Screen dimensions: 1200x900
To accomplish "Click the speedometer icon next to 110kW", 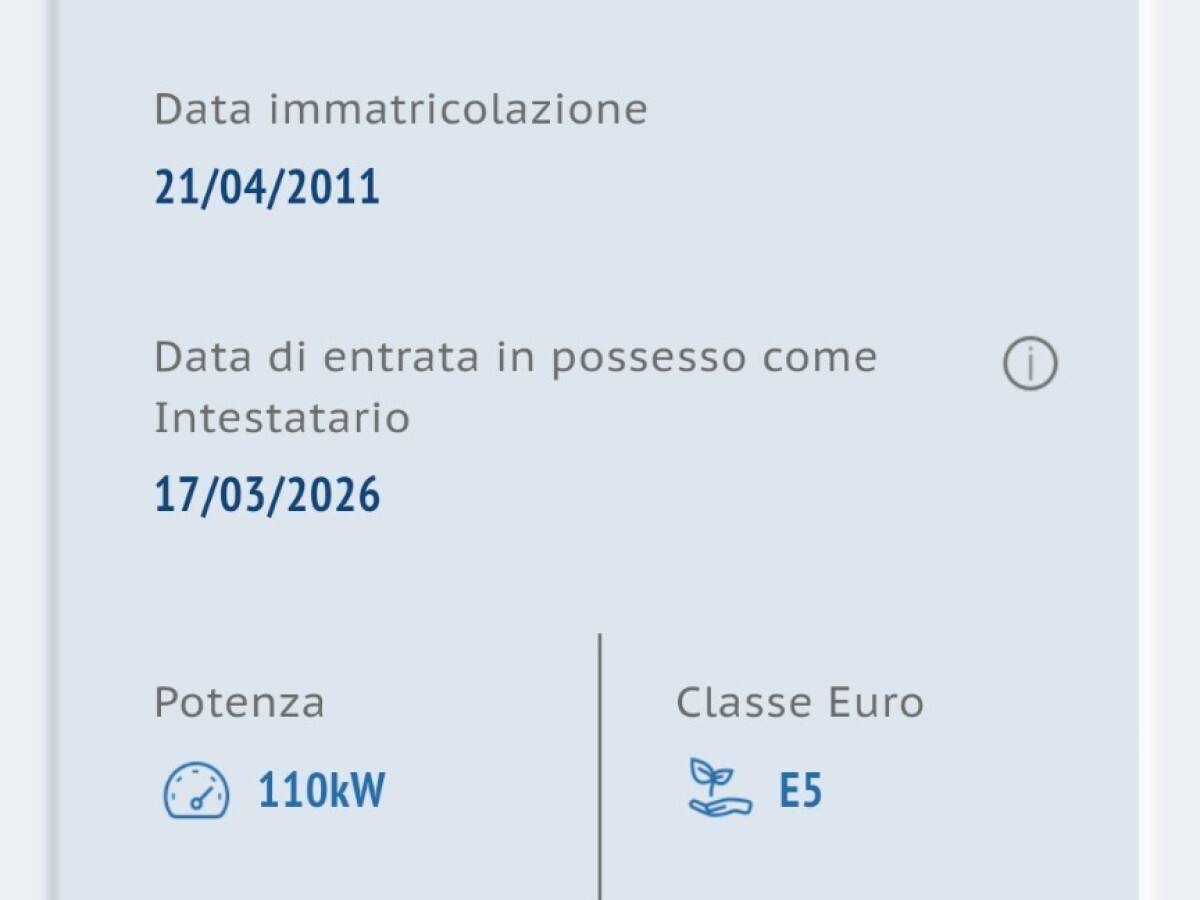I will click(x=196, y=791).
